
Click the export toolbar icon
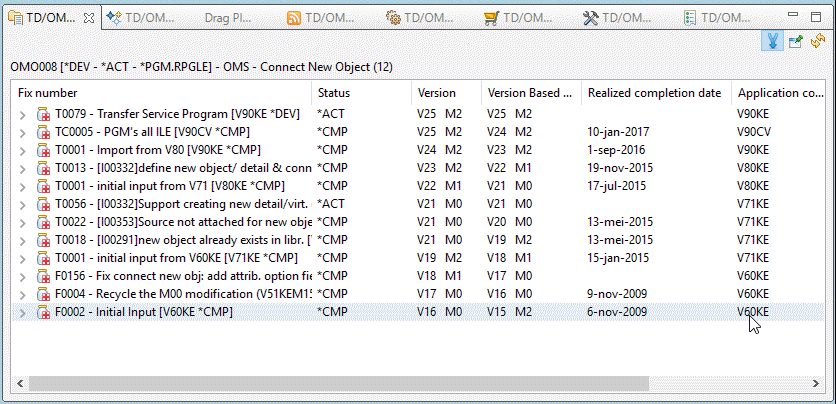point(796,41)
